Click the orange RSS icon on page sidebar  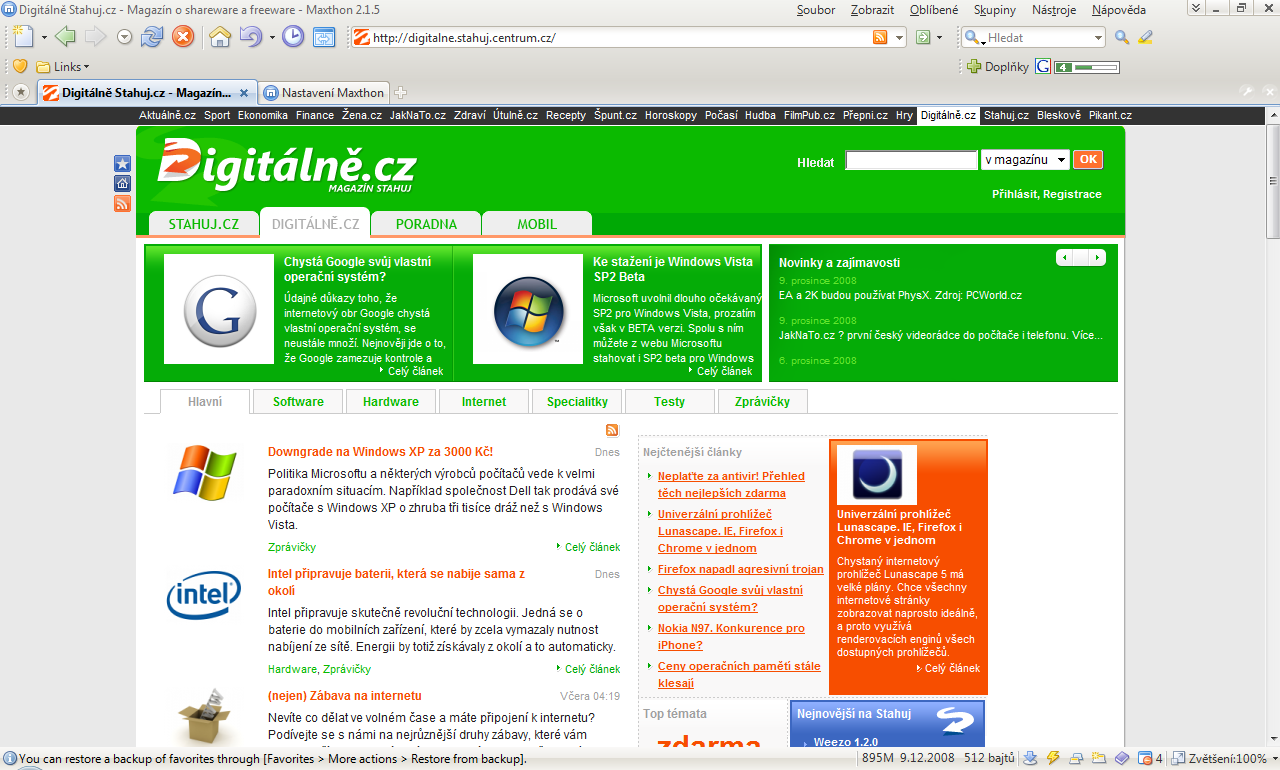click(123, 203)
